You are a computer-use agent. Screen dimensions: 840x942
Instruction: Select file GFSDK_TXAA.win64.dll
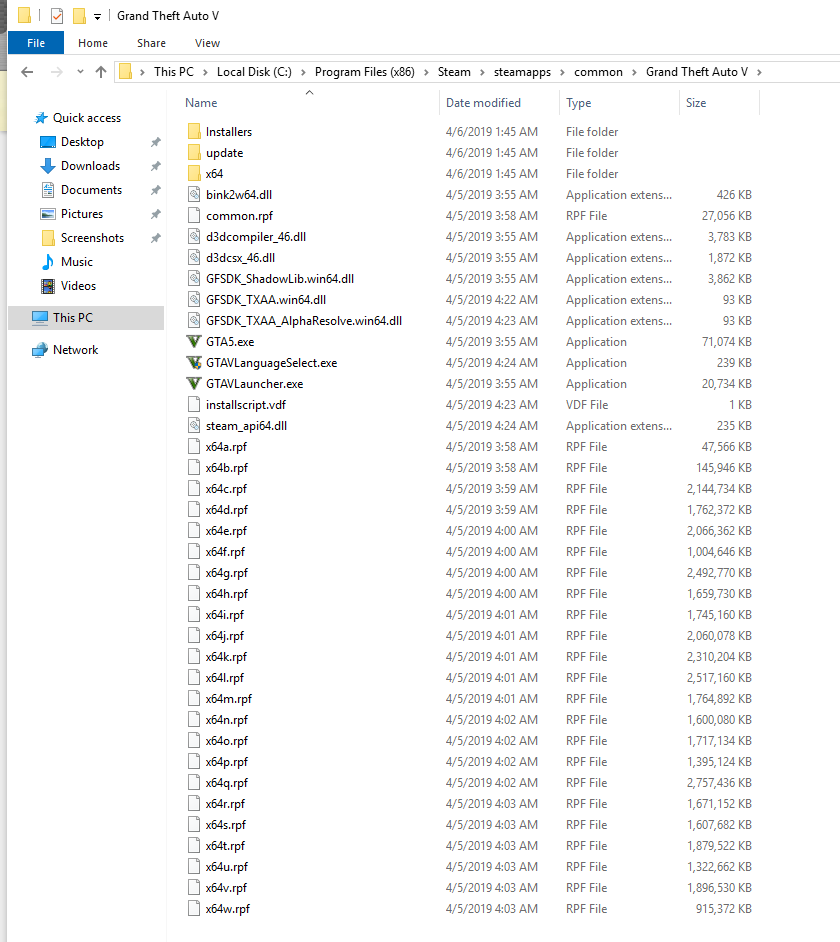pos(266,300)
